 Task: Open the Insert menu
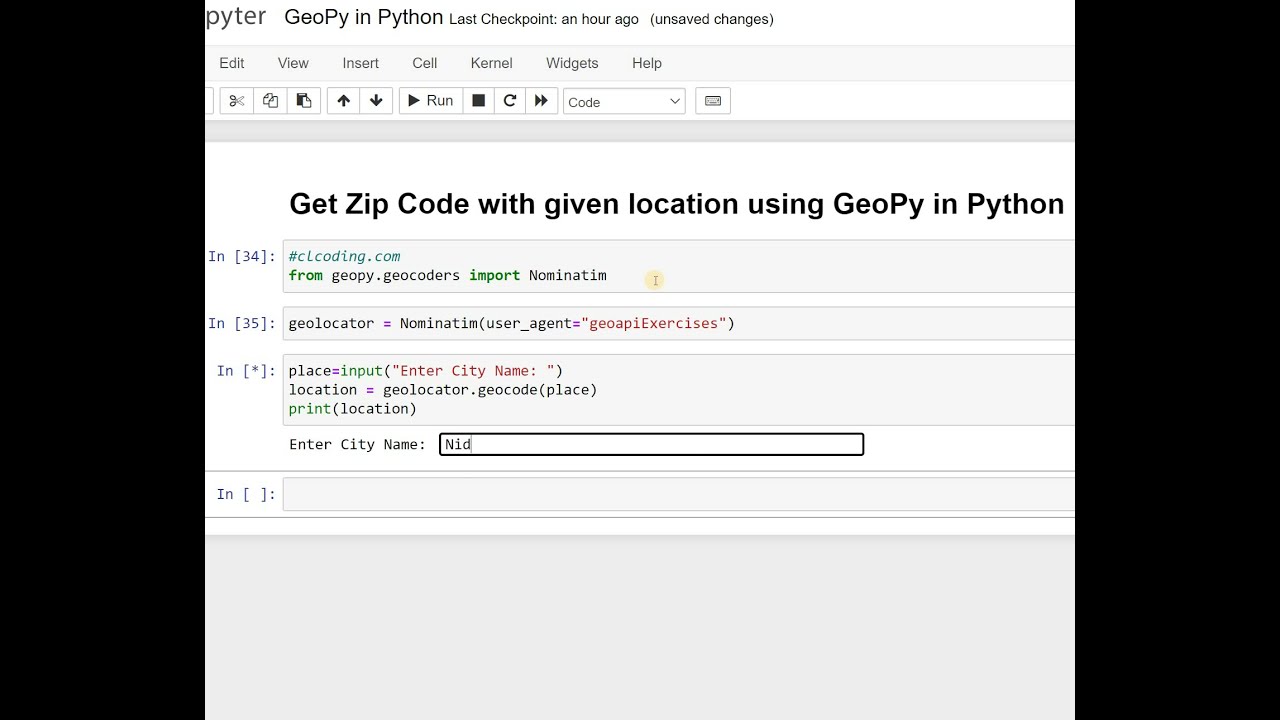pyautogui.click(x=361, y=63)
